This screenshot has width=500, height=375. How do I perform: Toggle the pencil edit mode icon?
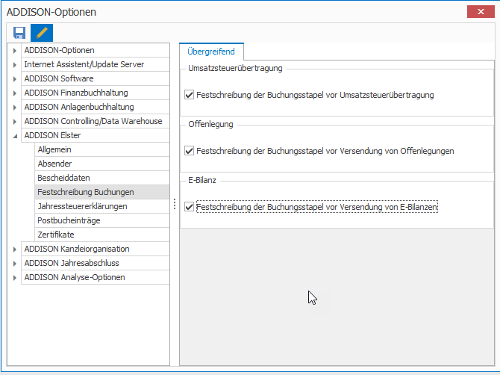pyautogui.click(x=42, y=33)
